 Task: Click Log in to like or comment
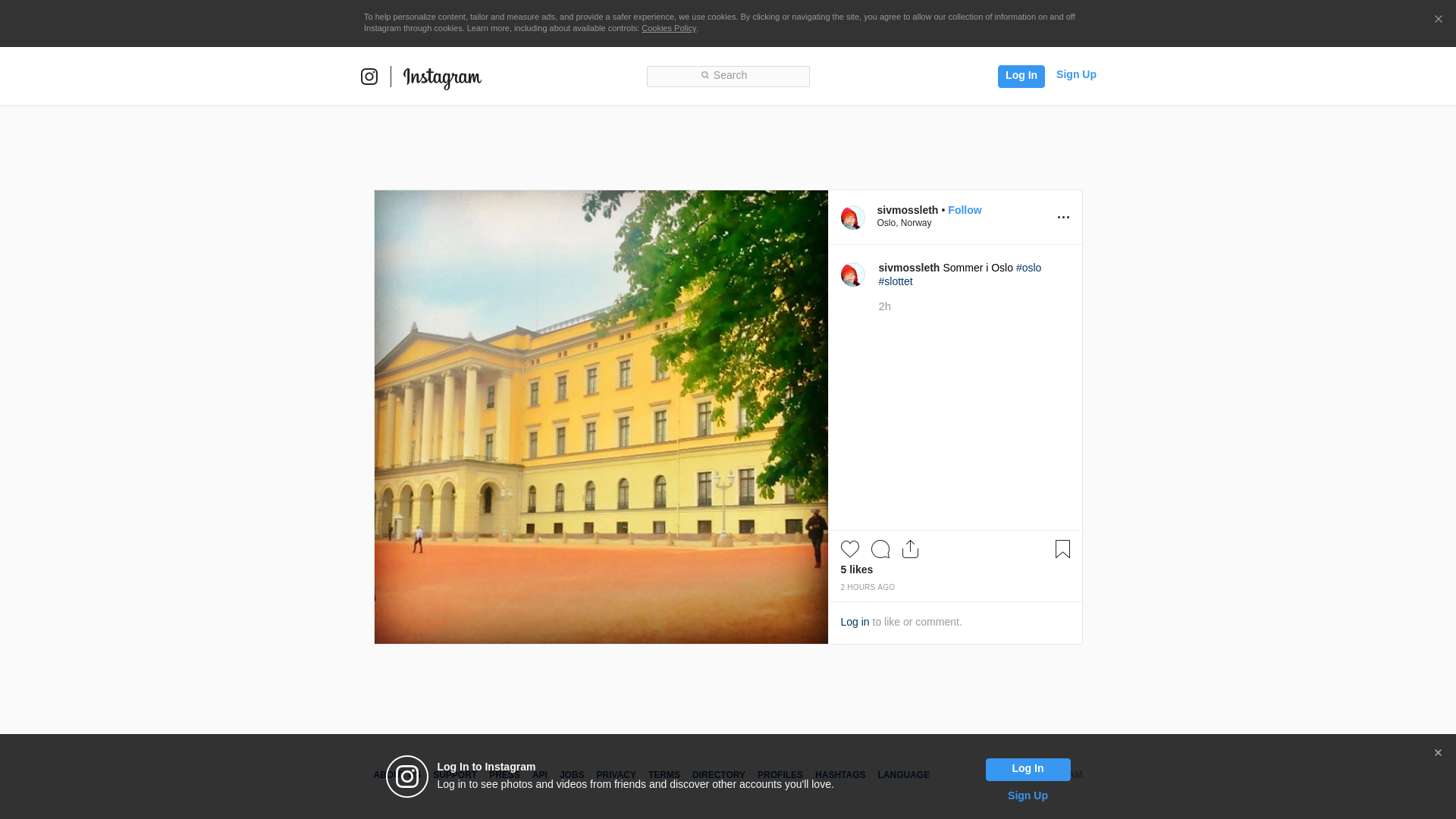click(855, 622)
